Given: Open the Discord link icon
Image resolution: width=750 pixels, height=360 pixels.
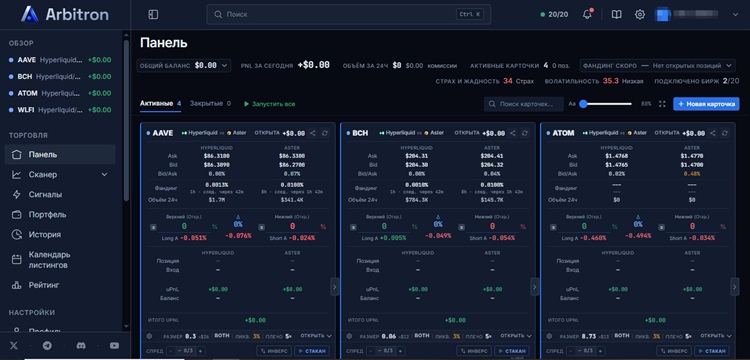Looking at the screenshot, I should tap(80, 346).
